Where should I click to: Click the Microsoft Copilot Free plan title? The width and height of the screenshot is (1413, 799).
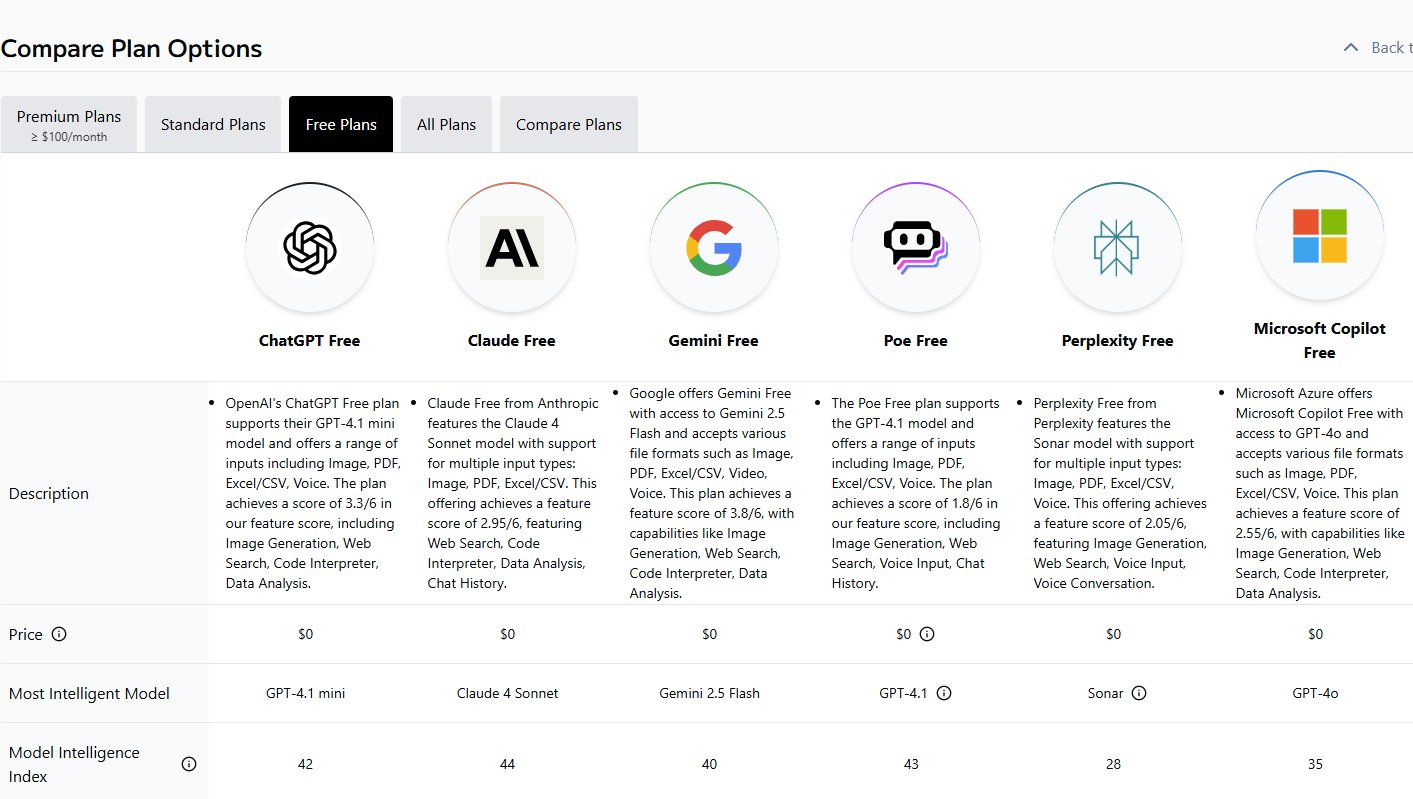pyautogui.click(x=1319, y=340)
